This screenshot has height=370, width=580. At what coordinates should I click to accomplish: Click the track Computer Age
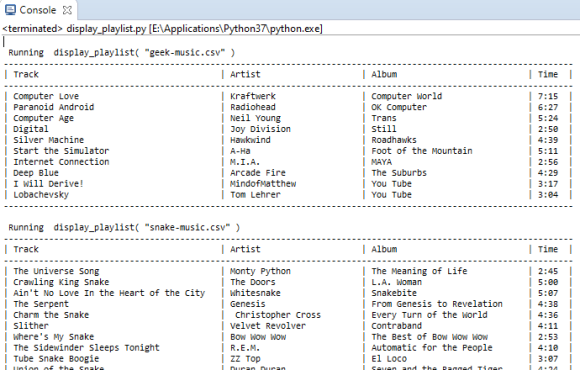[43, 118]
